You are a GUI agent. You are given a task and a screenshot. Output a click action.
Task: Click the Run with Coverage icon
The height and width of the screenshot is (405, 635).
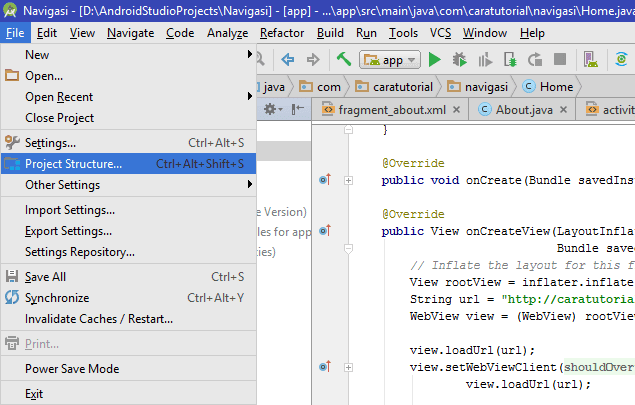click(485, 60)
